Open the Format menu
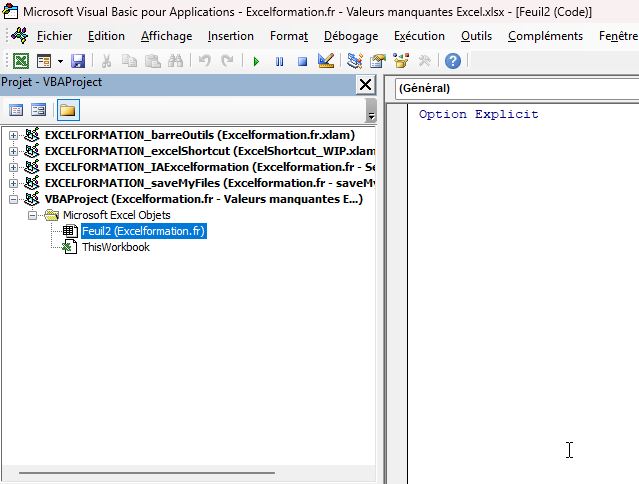The width and height of the screenshot is (639, 484). pos(289,36)
